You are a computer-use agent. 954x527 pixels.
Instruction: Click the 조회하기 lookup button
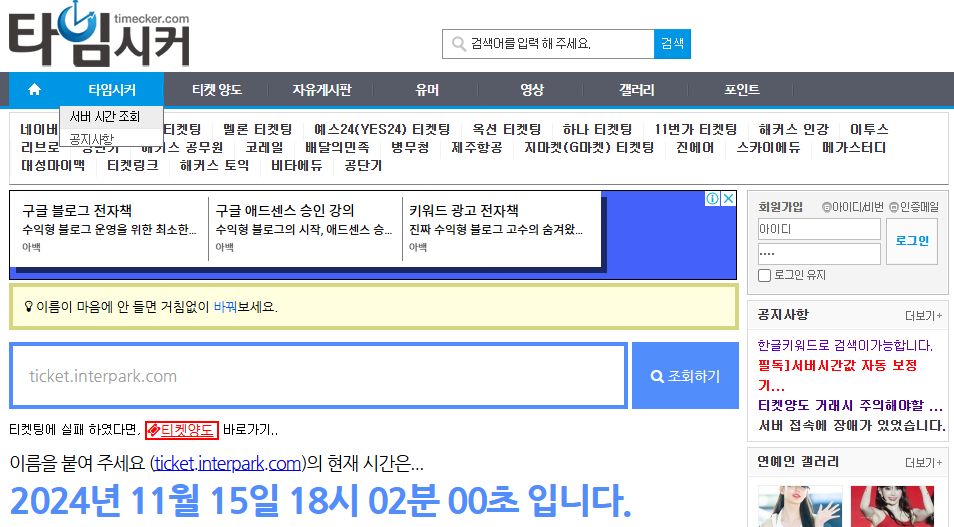[685, 376]
